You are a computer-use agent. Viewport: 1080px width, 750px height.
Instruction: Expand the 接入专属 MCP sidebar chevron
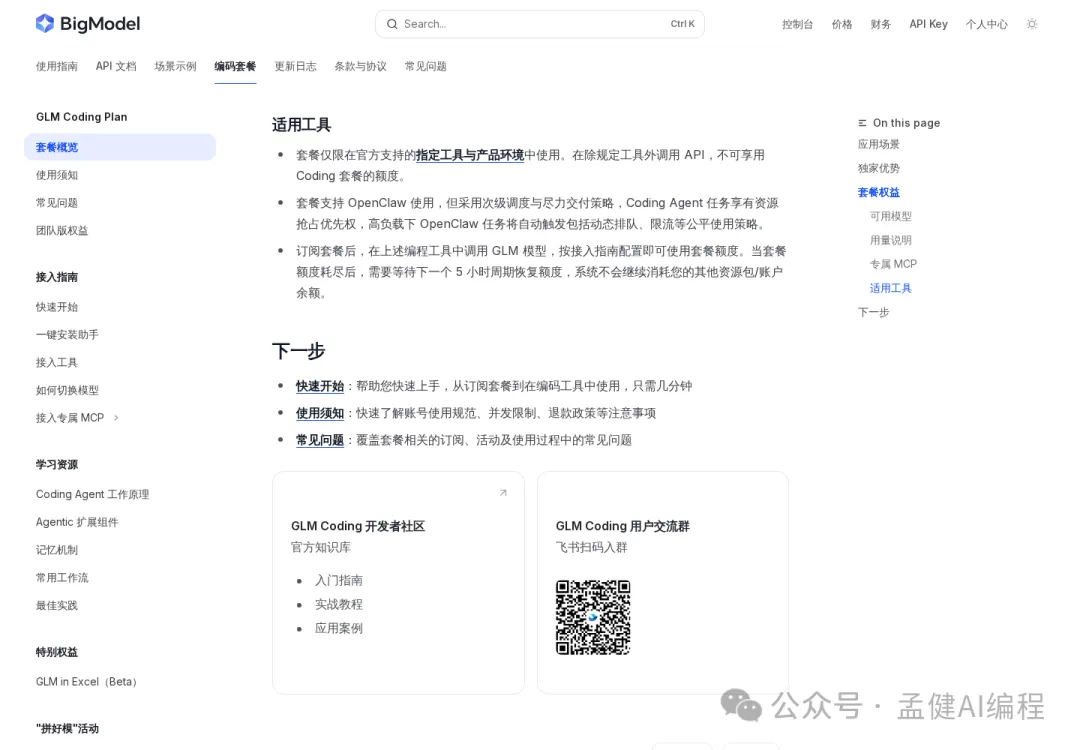116,417
